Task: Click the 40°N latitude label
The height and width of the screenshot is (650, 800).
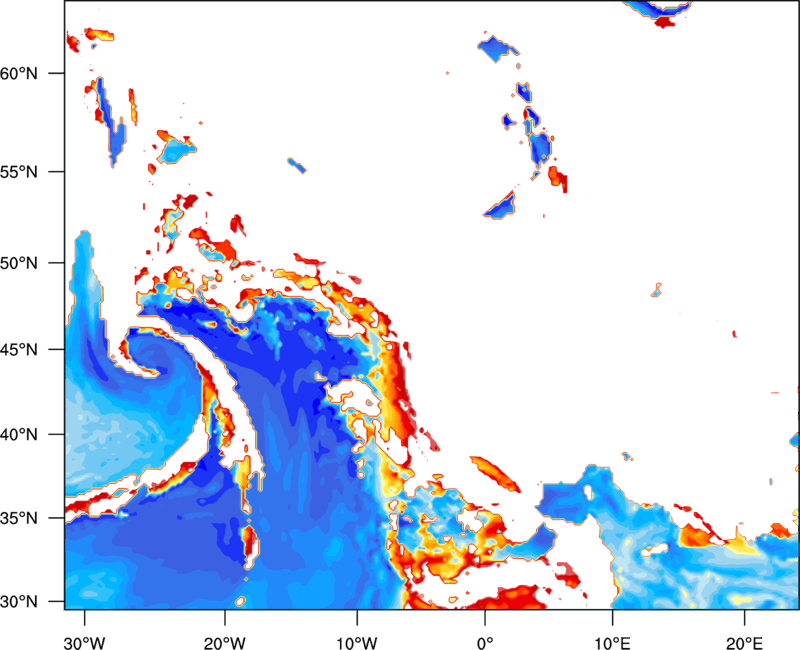Action: point(19,435)
